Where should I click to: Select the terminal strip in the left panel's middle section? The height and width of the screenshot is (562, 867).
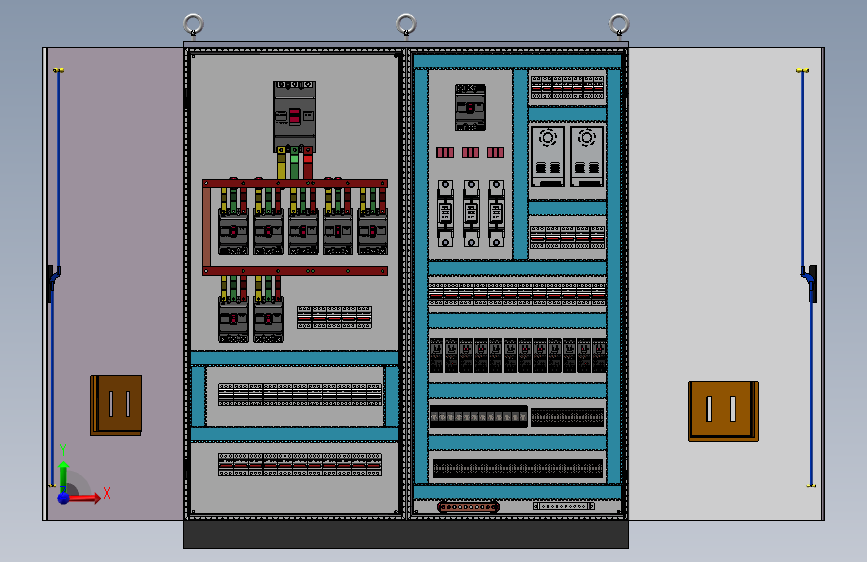point(300,394)
